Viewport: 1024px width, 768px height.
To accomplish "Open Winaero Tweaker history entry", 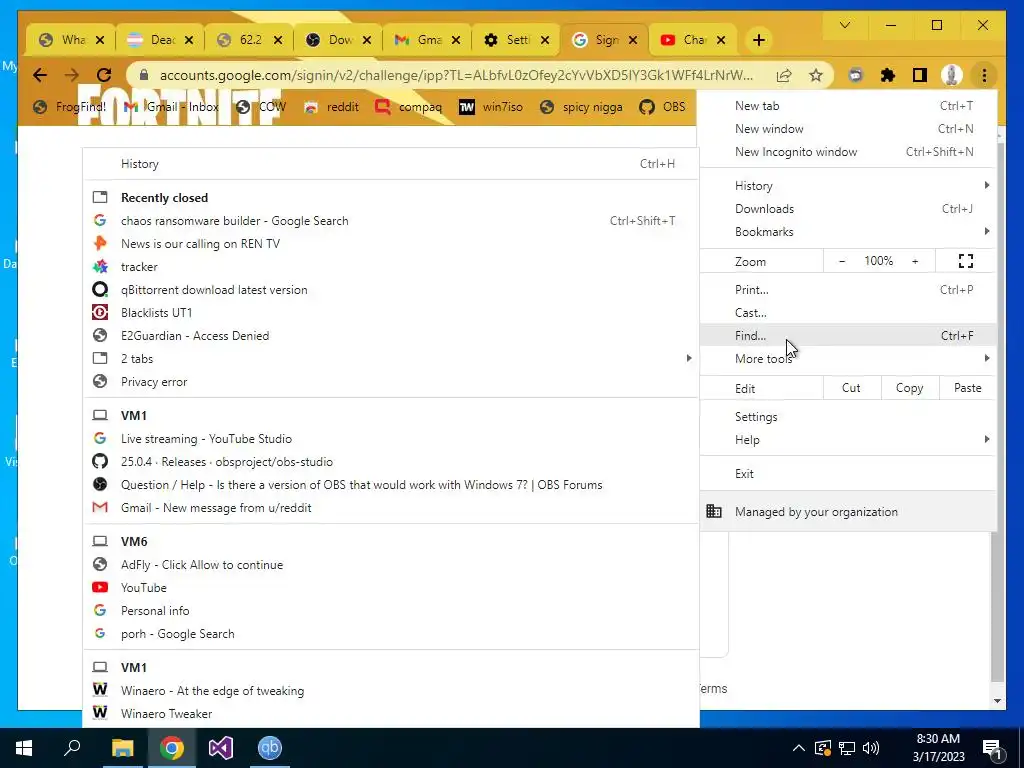I will click(x=391, y=714).
